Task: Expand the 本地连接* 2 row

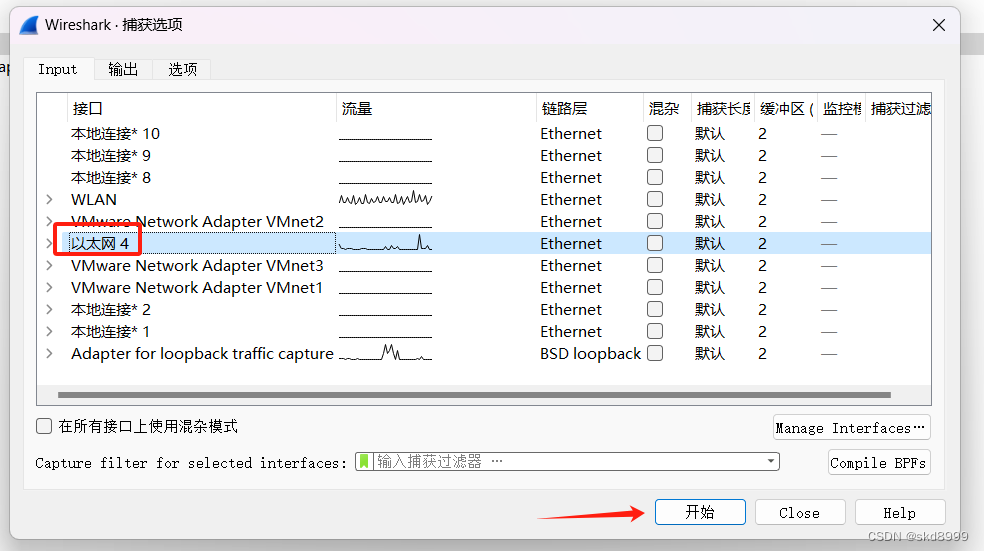Action: (x=49, y=309)
